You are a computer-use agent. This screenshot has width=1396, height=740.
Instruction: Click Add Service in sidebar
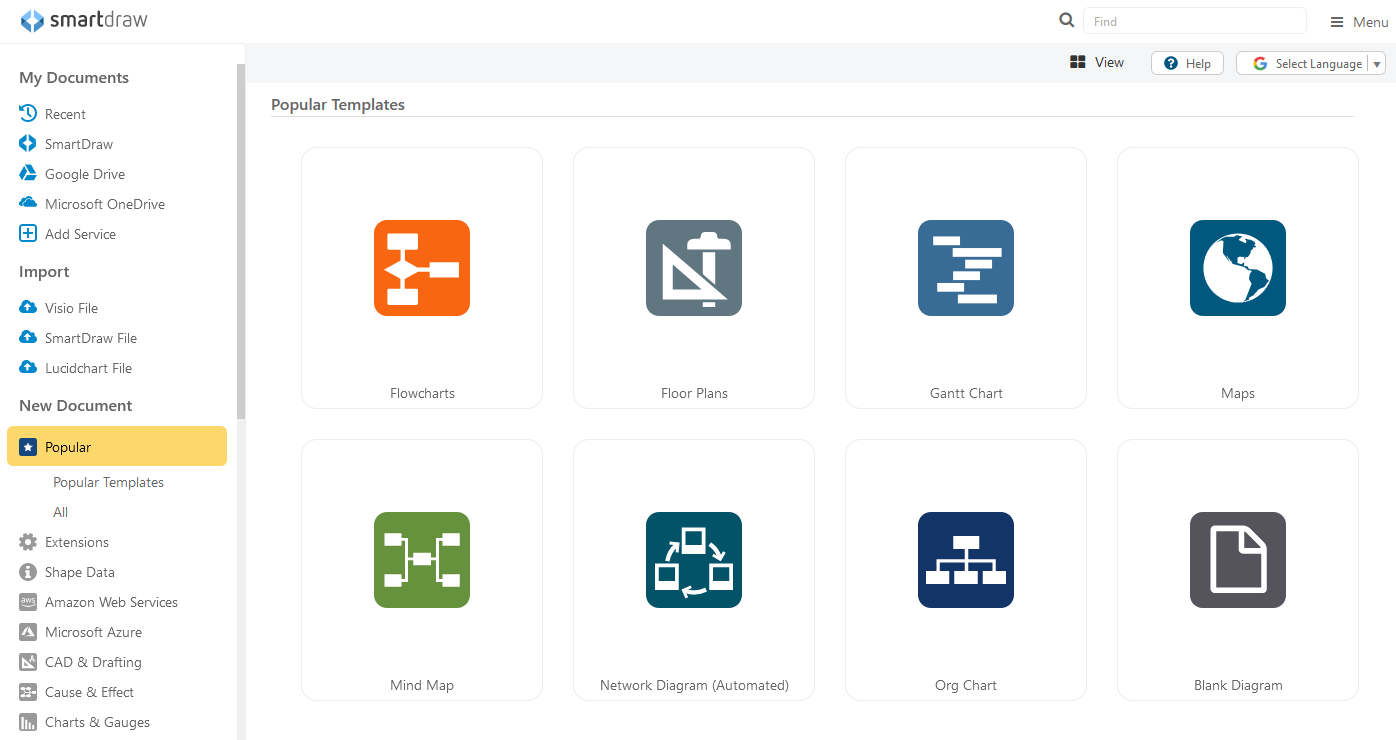(x=80, y=234)
